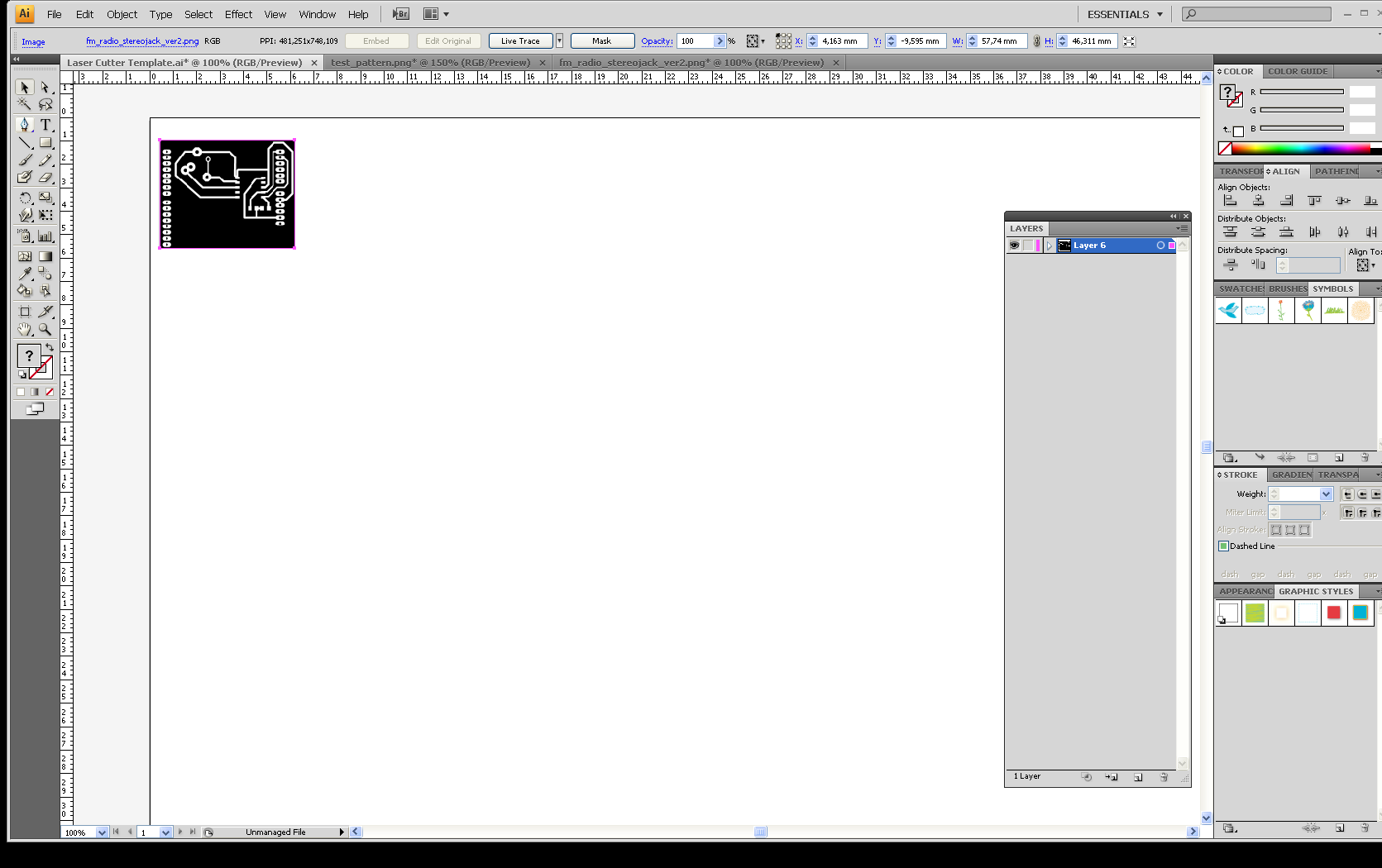This screenshot has height=868, width=1382.
Task: Select the Type tool
Action: coord(46,125)
